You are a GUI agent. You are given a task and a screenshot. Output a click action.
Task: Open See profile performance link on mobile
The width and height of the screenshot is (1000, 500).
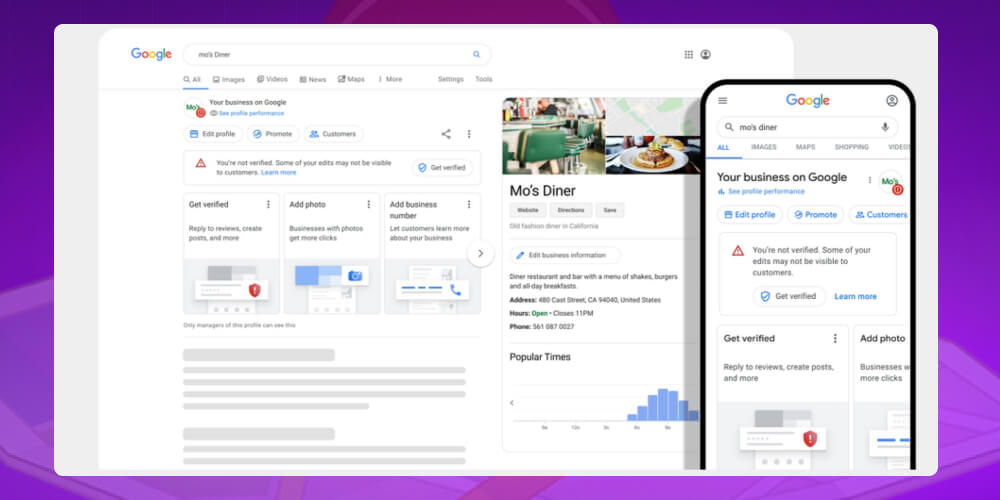click(766, 191)
